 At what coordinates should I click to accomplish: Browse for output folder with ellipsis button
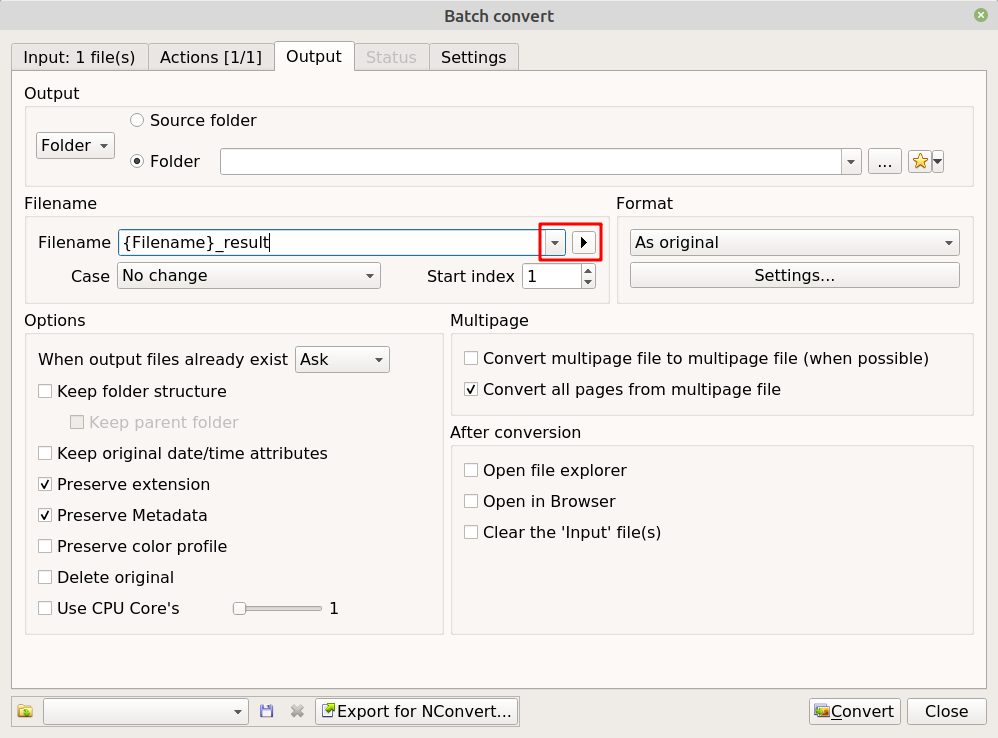click(x=884, y=162)
